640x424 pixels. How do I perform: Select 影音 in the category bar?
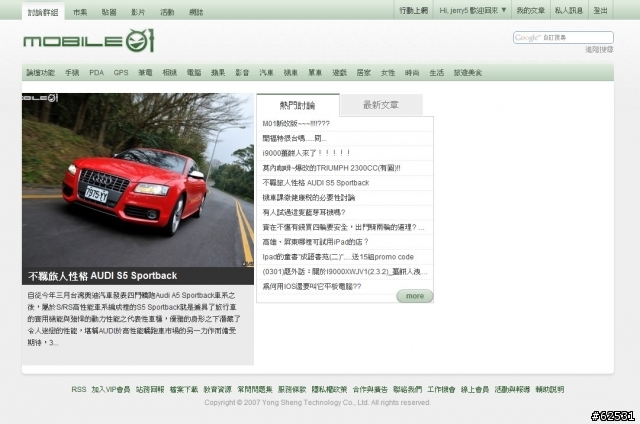coord(242,73)
